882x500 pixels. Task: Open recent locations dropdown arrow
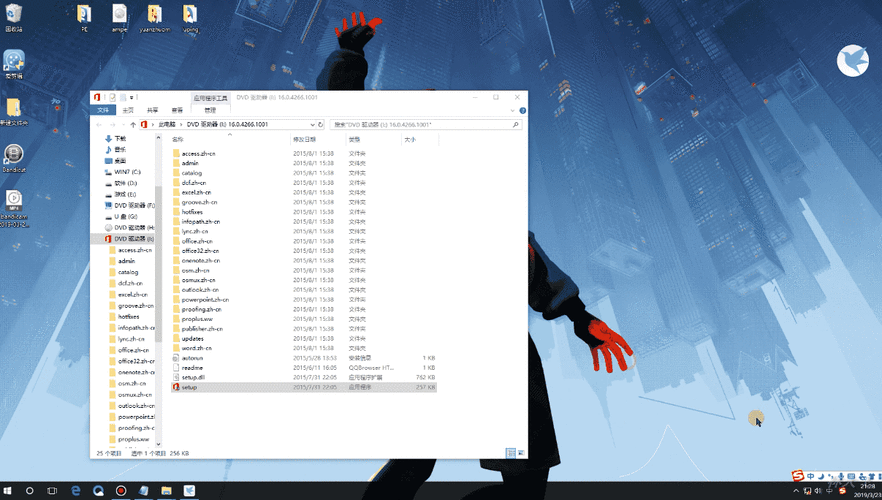pos(123,124)
